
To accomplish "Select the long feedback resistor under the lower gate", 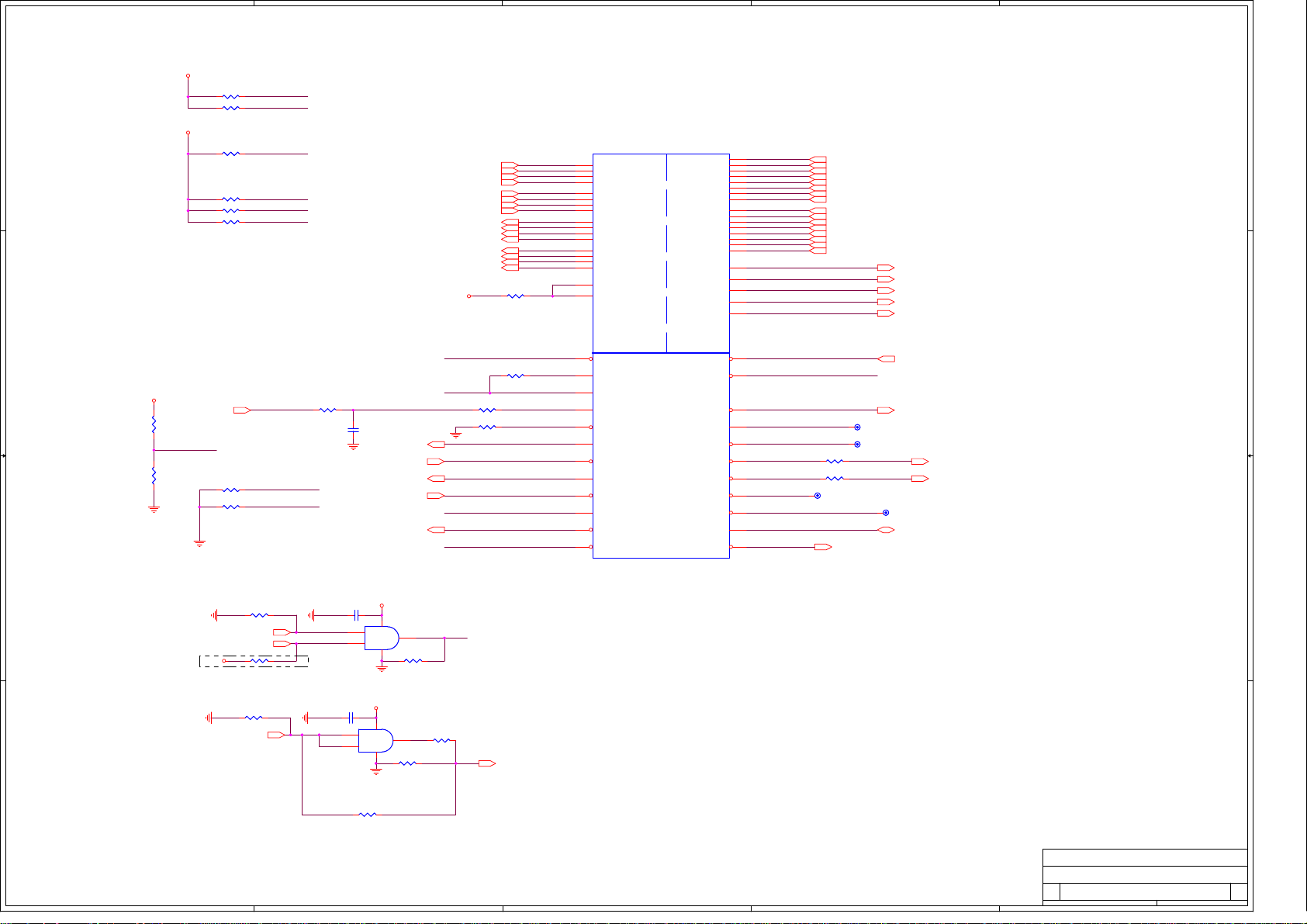I will [x=368, y=815].
